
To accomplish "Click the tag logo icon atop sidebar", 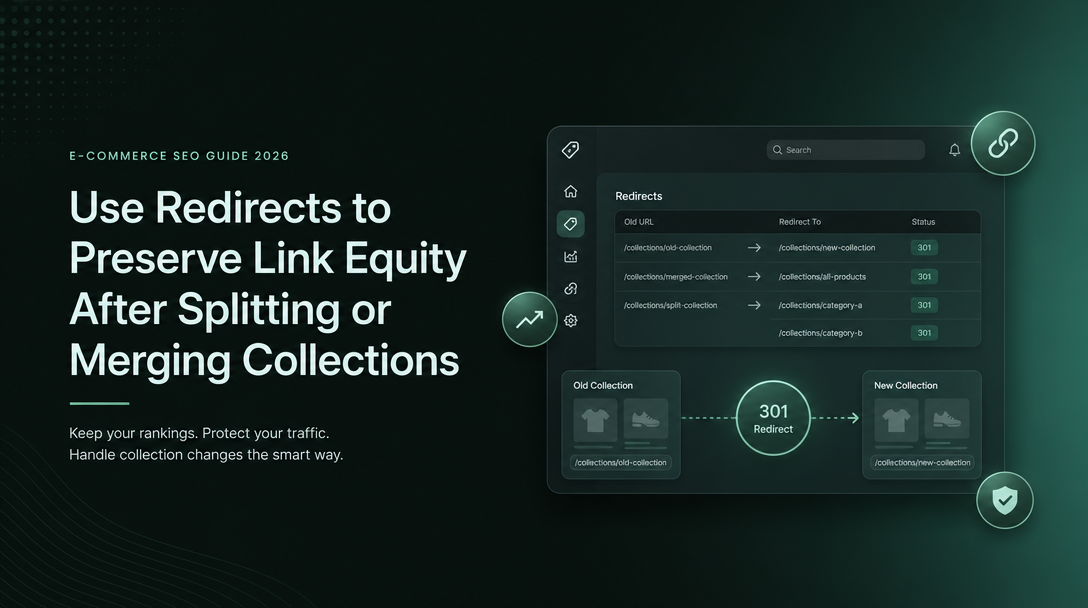I will coord(570,150).
